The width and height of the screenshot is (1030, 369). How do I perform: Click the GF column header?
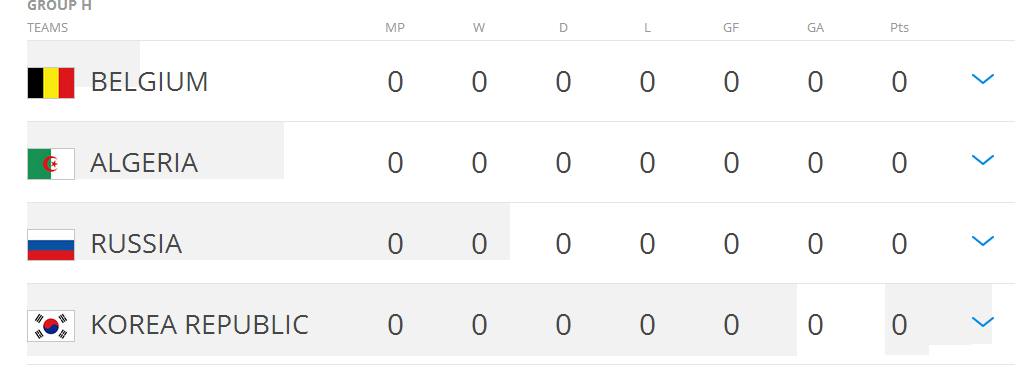point(731,28)
